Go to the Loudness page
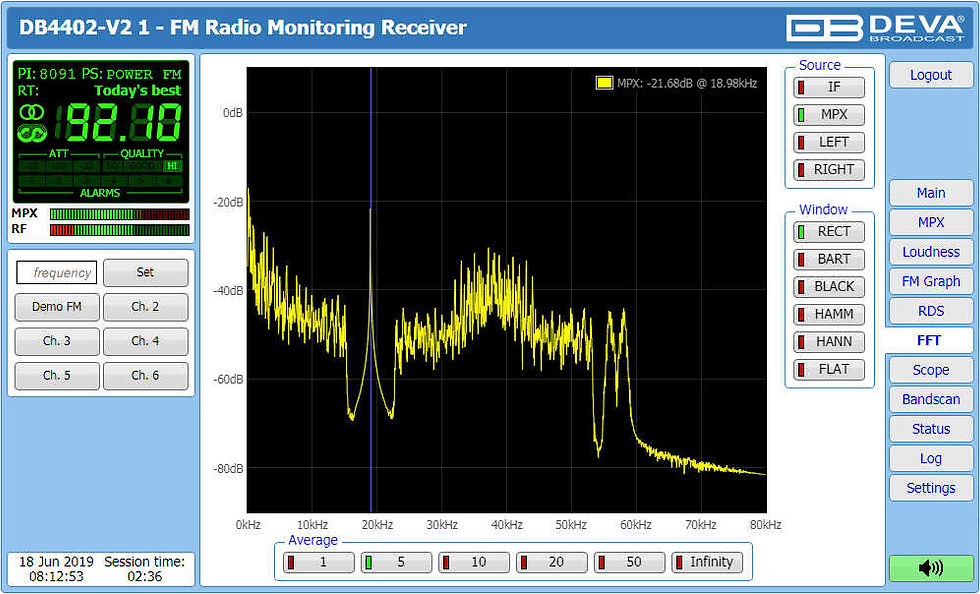 931,252
